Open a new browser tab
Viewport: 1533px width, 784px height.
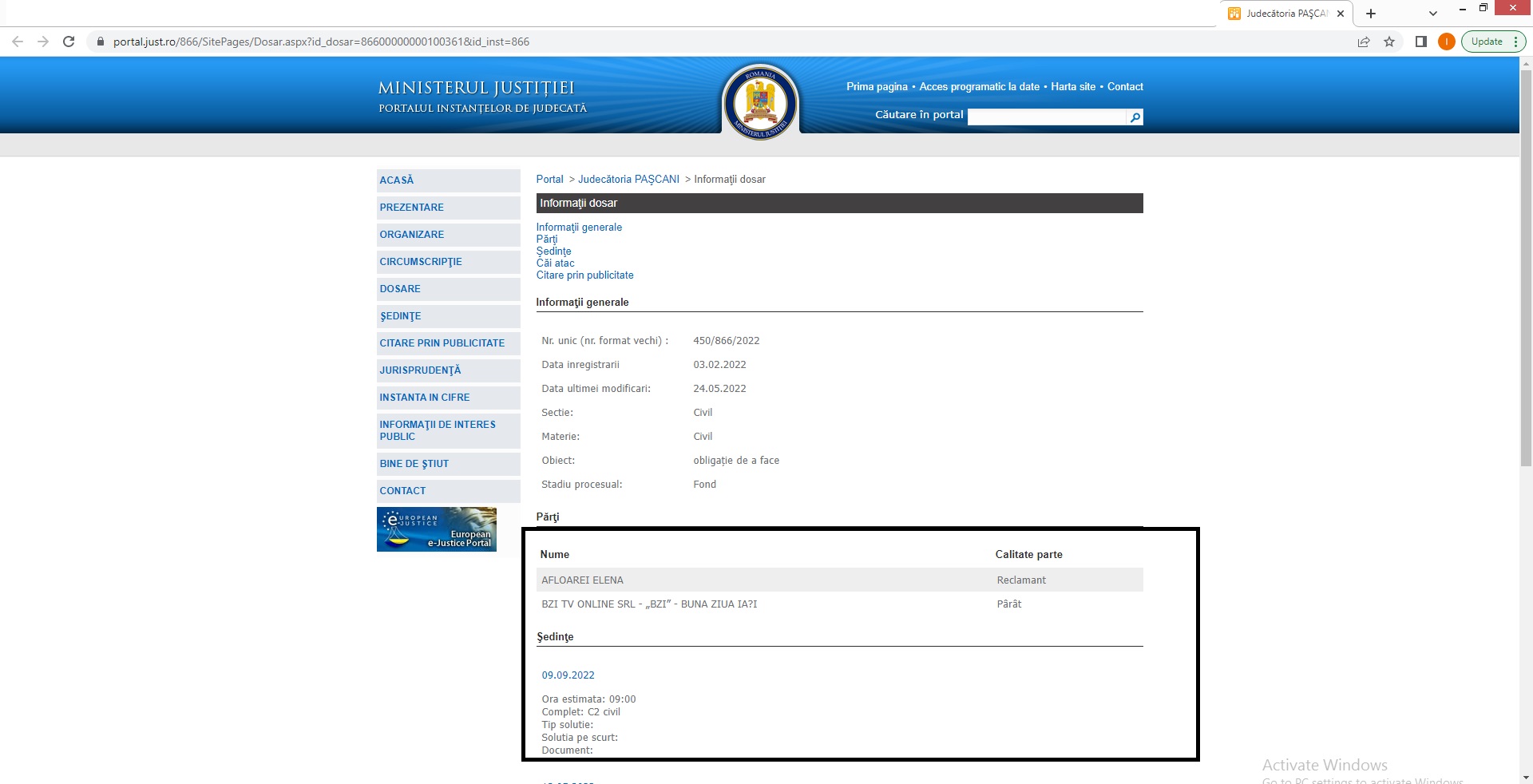click(x=1371, y=14)
